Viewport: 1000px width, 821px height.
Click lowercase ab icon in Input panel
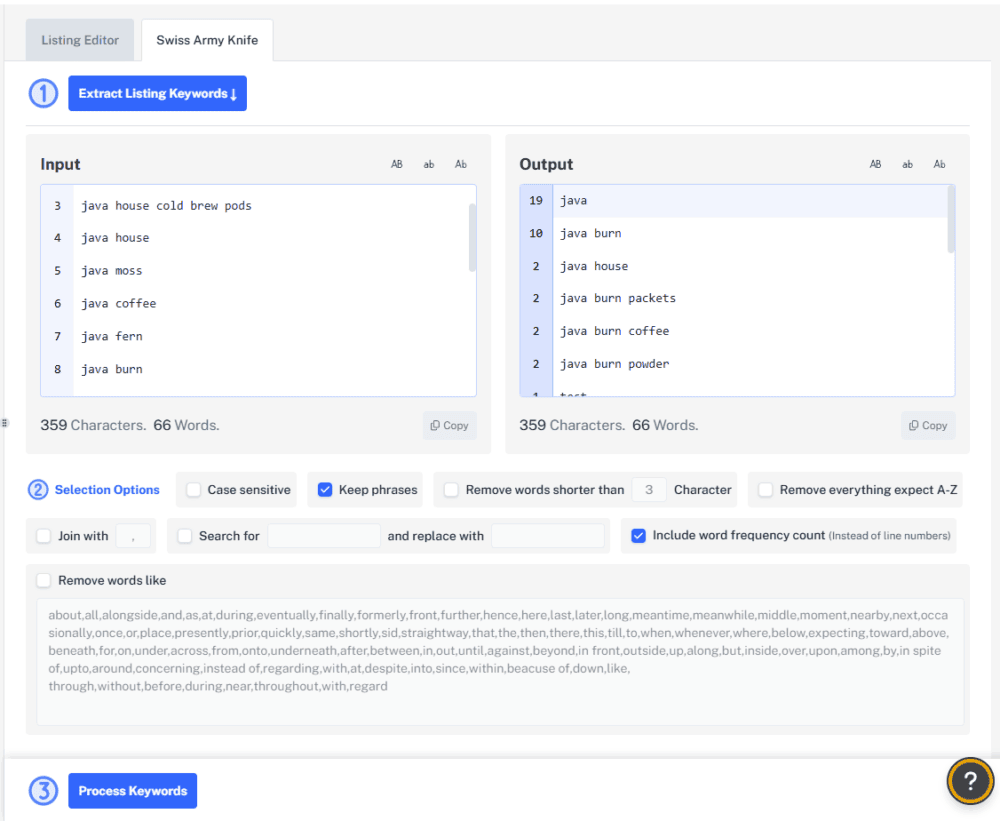(x=429, y=164)
